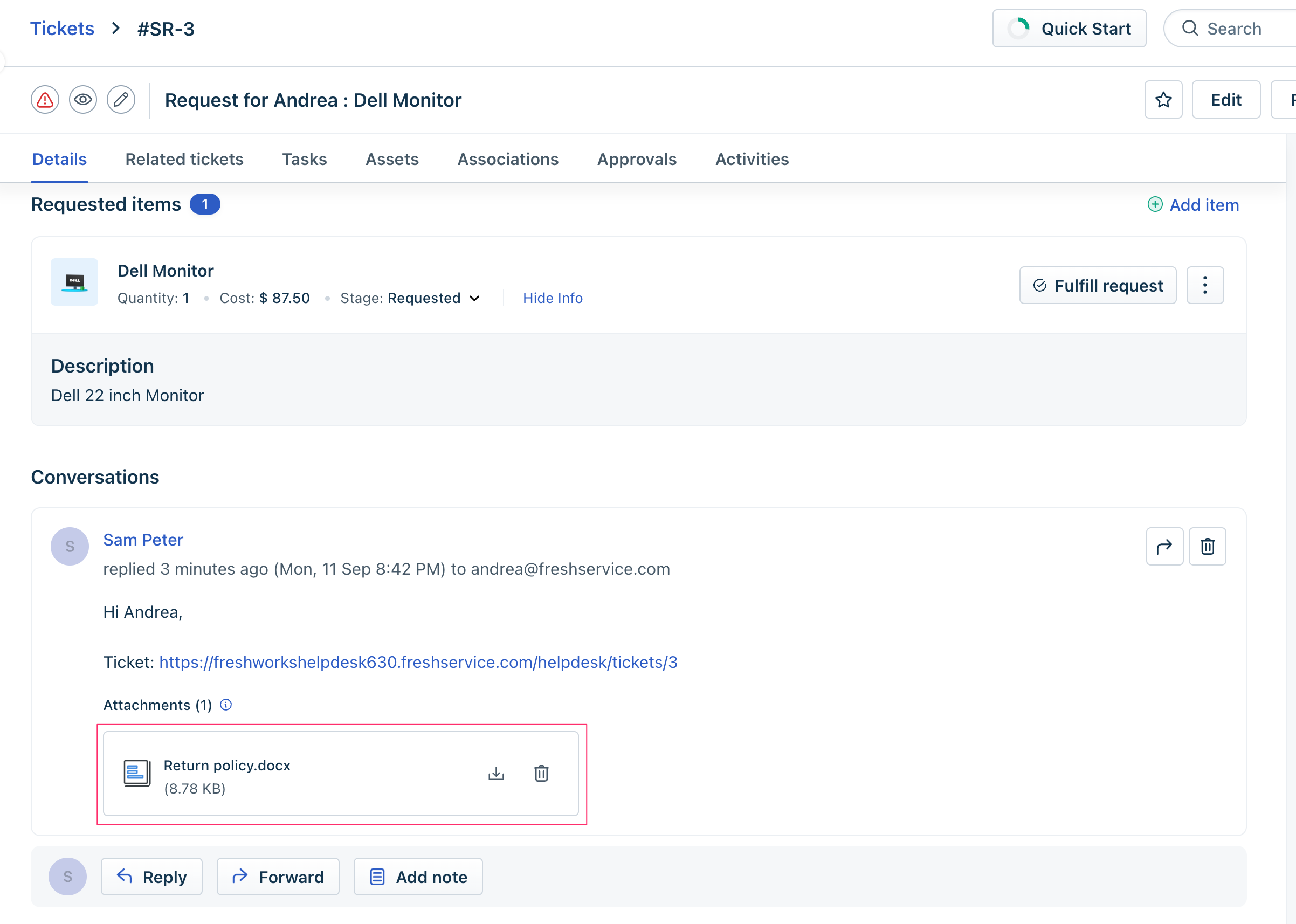This screenshot has width=1296, height=924.
Task: Download Return policy.docx attachment
Action: pos(496,774)
